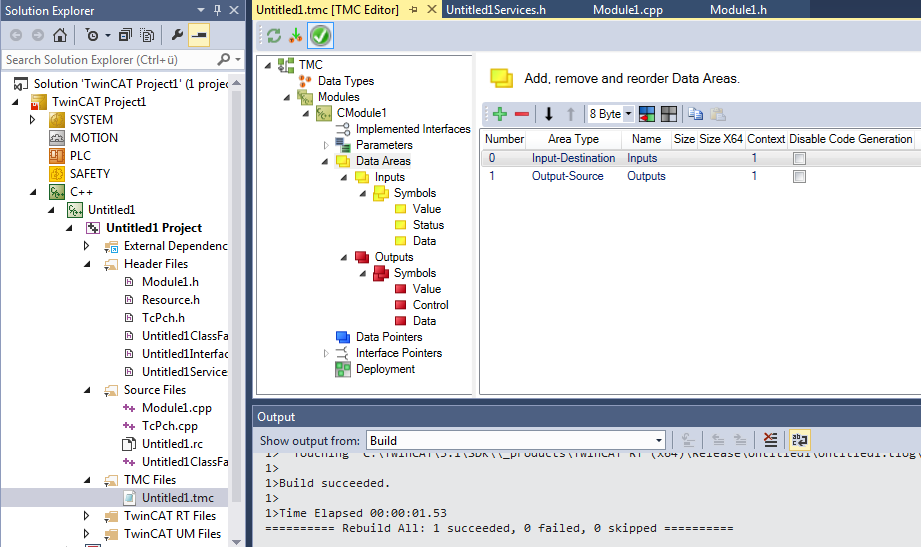The width and height of the screenshot is (921, 547).
Task: Select the MOTION node in Solution Explorer
Action: coord(93,137)
